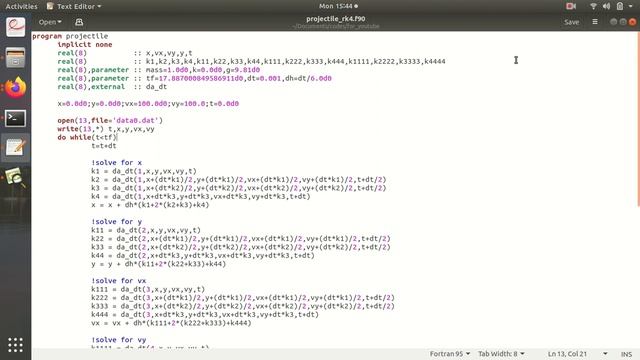Viewport: 640px width, 360px height.
Task: Click on the 'program projectile' line
Action: tap(70, 36)
